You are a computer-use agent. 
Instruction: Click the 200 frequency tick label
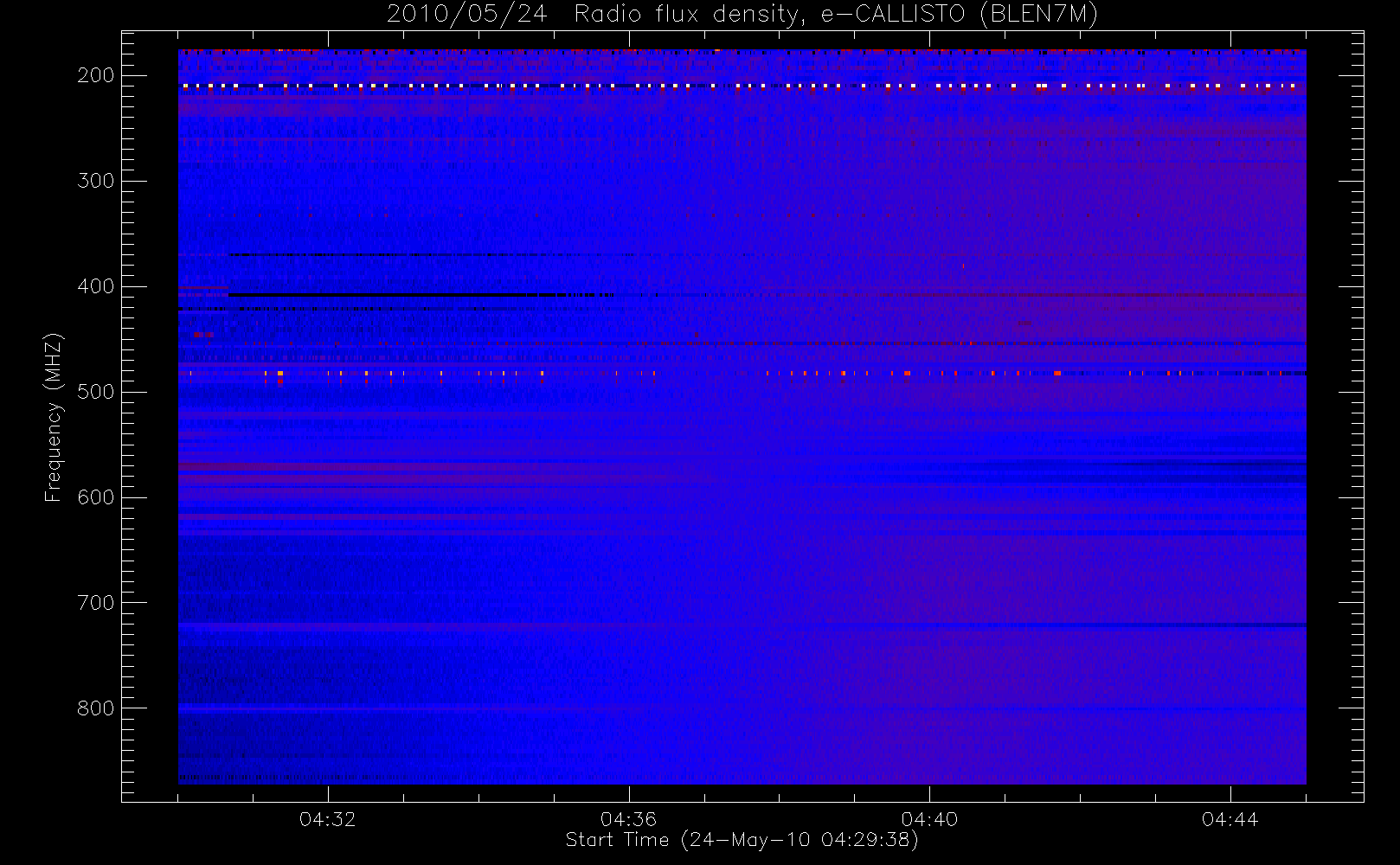click(95, 76)
